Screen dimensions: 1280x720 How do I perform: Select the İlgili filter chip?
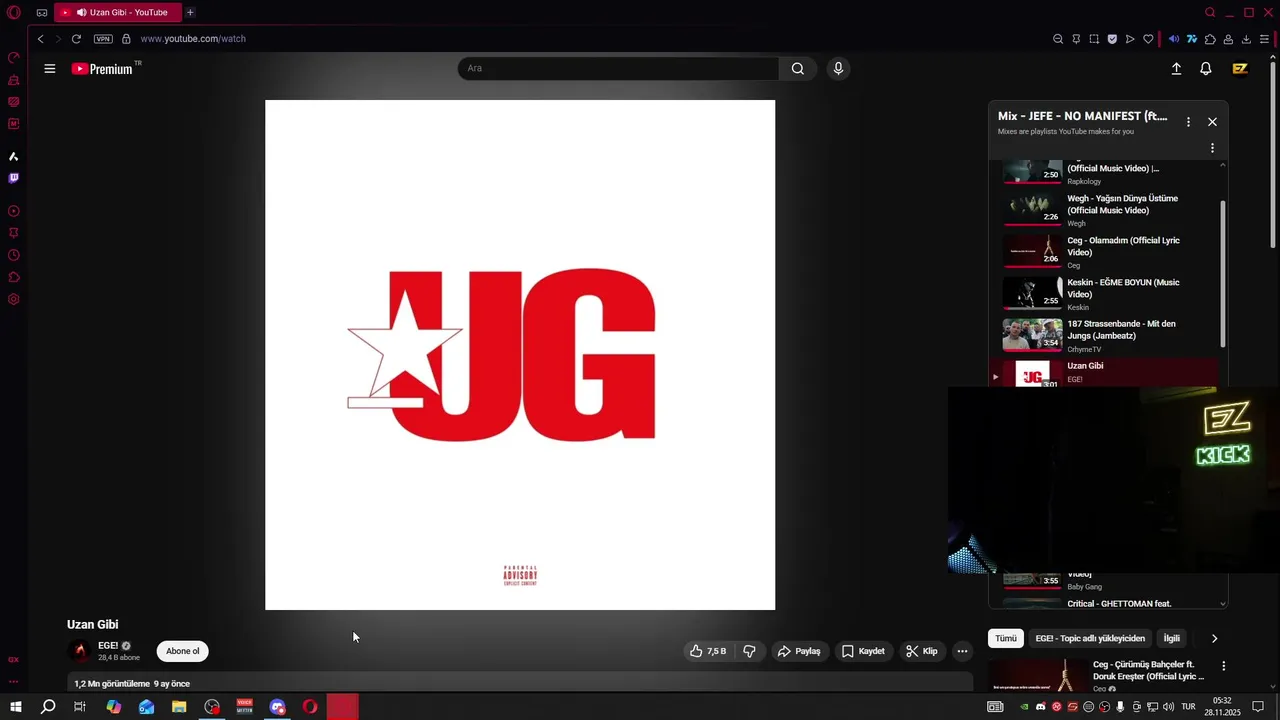pos(1171,638)
